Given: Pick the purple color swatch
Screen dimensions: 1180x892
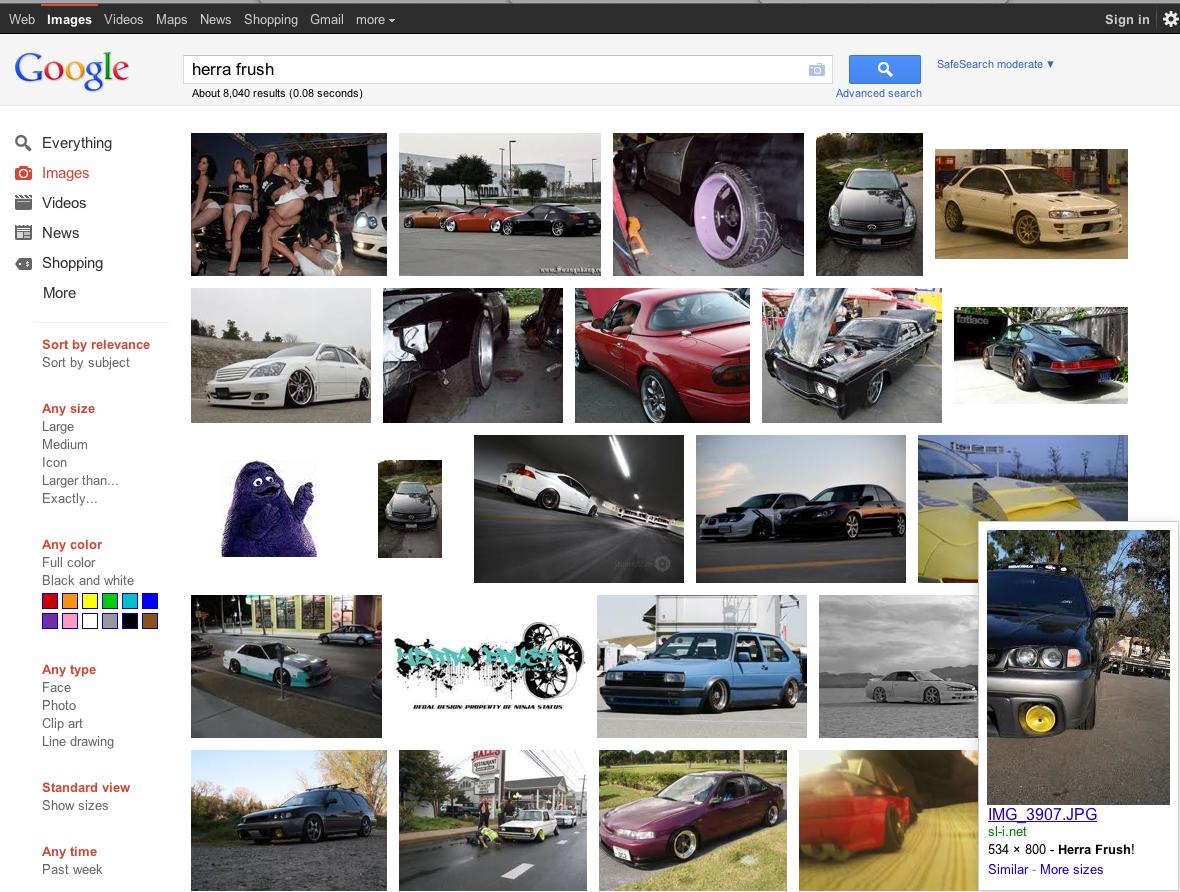Looking at the screenshot, I should 50,621.
